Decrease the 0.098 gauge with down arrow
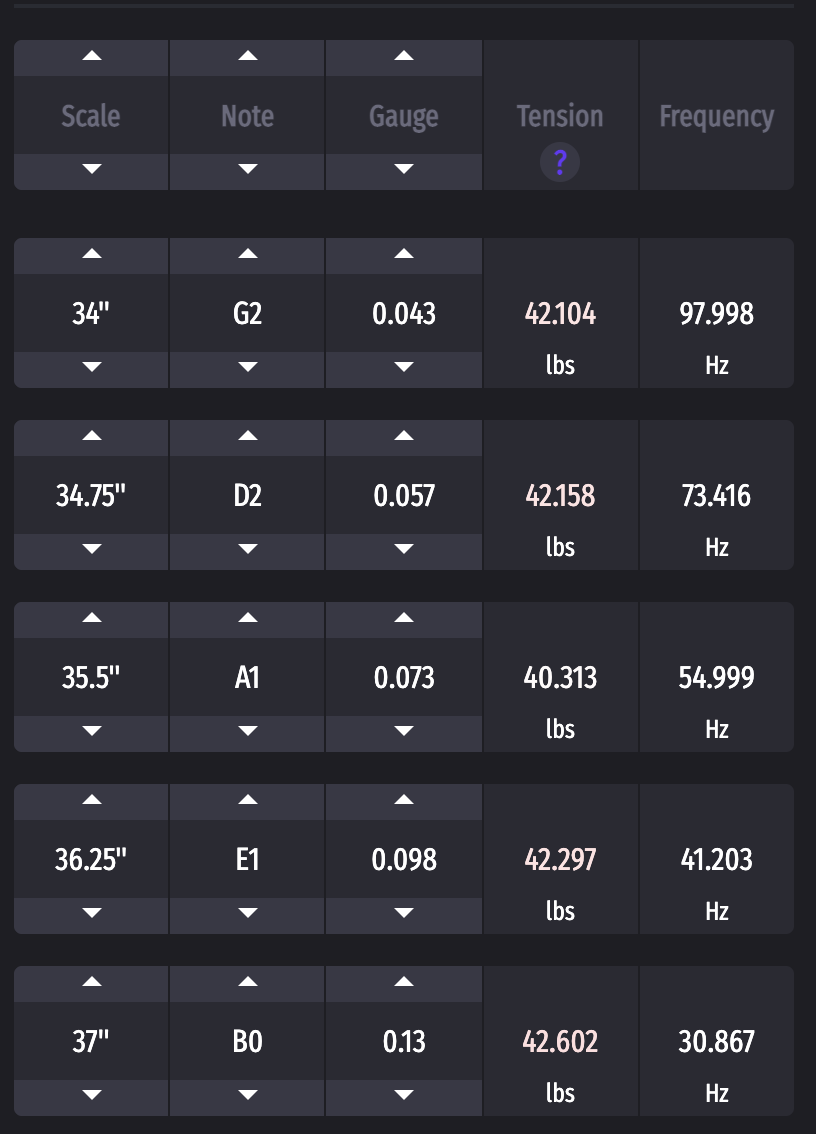816x1134 pixels. pos(404,916)
